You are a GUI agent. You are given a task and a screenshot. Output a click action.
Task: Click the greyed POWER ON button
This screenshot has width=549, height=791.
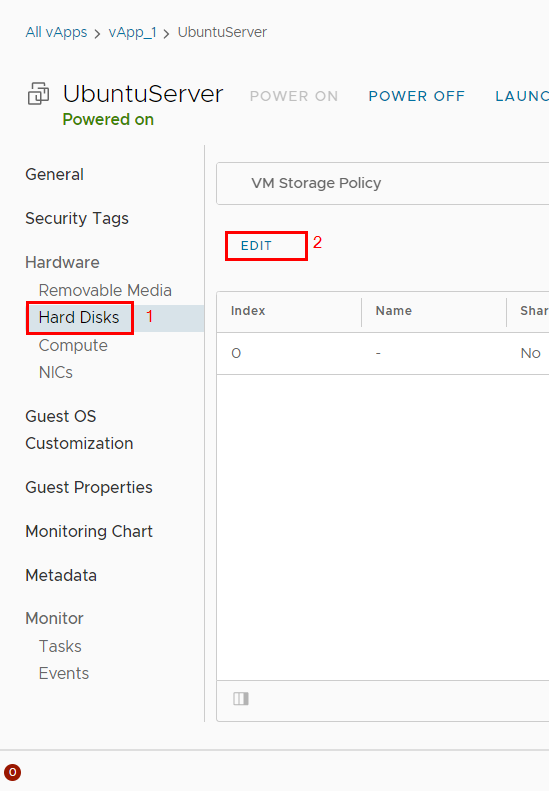(294, 96)
